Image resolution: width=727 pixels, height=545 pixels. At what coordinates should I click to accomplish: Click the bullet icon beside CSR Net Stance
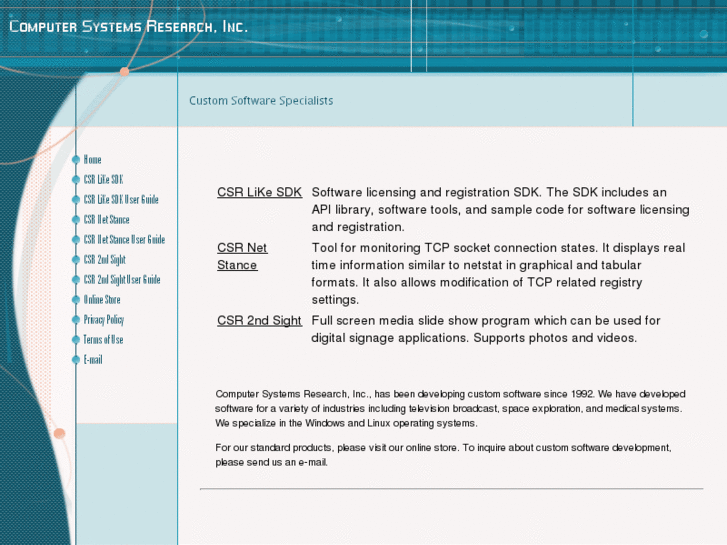coord(76,219)
